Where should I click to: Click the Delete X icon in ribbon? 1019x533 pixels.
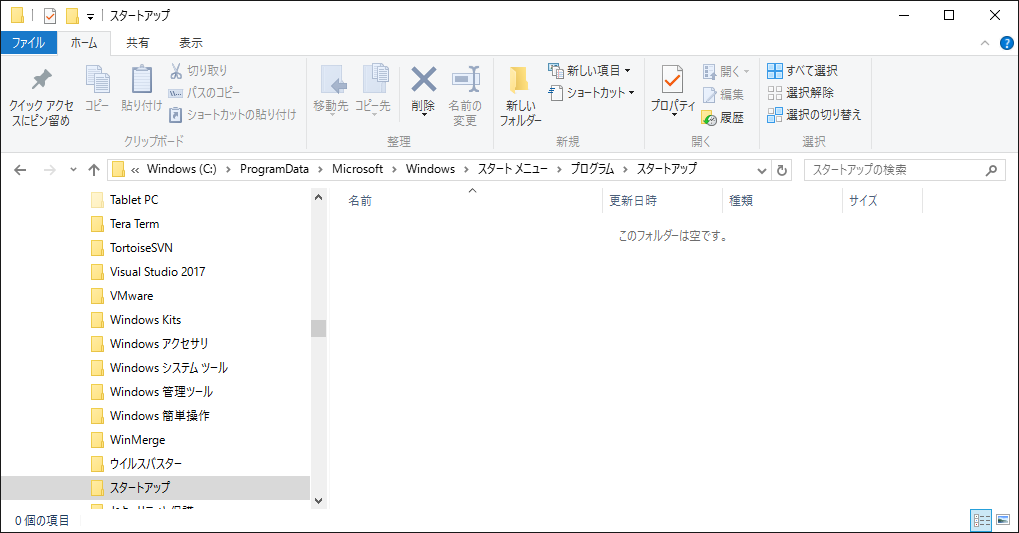coord(423,80)
